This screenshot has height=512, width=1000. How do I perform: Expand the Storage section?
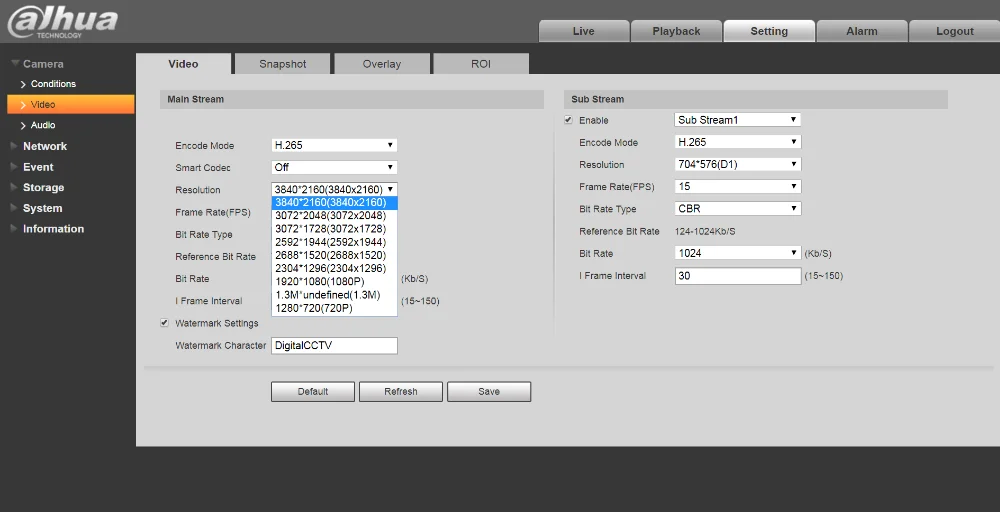(43, 187)
